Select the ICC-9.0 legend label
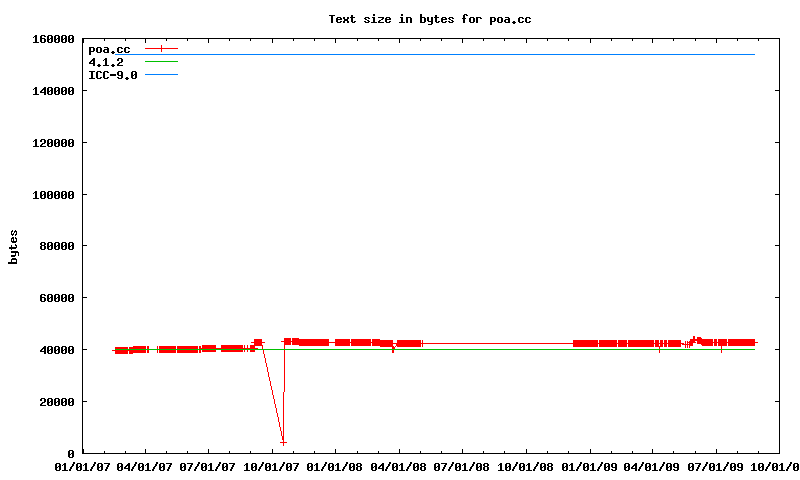 [x=113, y=75]
